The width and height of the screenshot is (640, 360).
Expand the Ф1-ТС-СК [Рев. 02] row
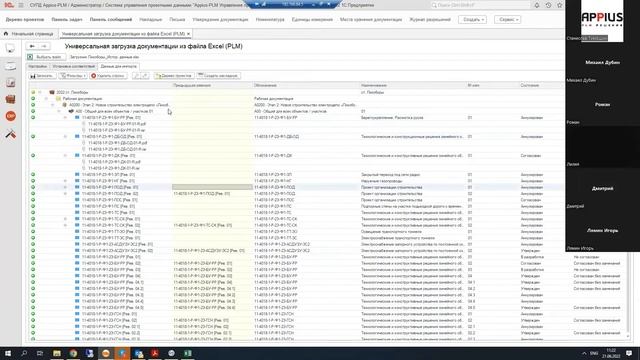(65, 225)
